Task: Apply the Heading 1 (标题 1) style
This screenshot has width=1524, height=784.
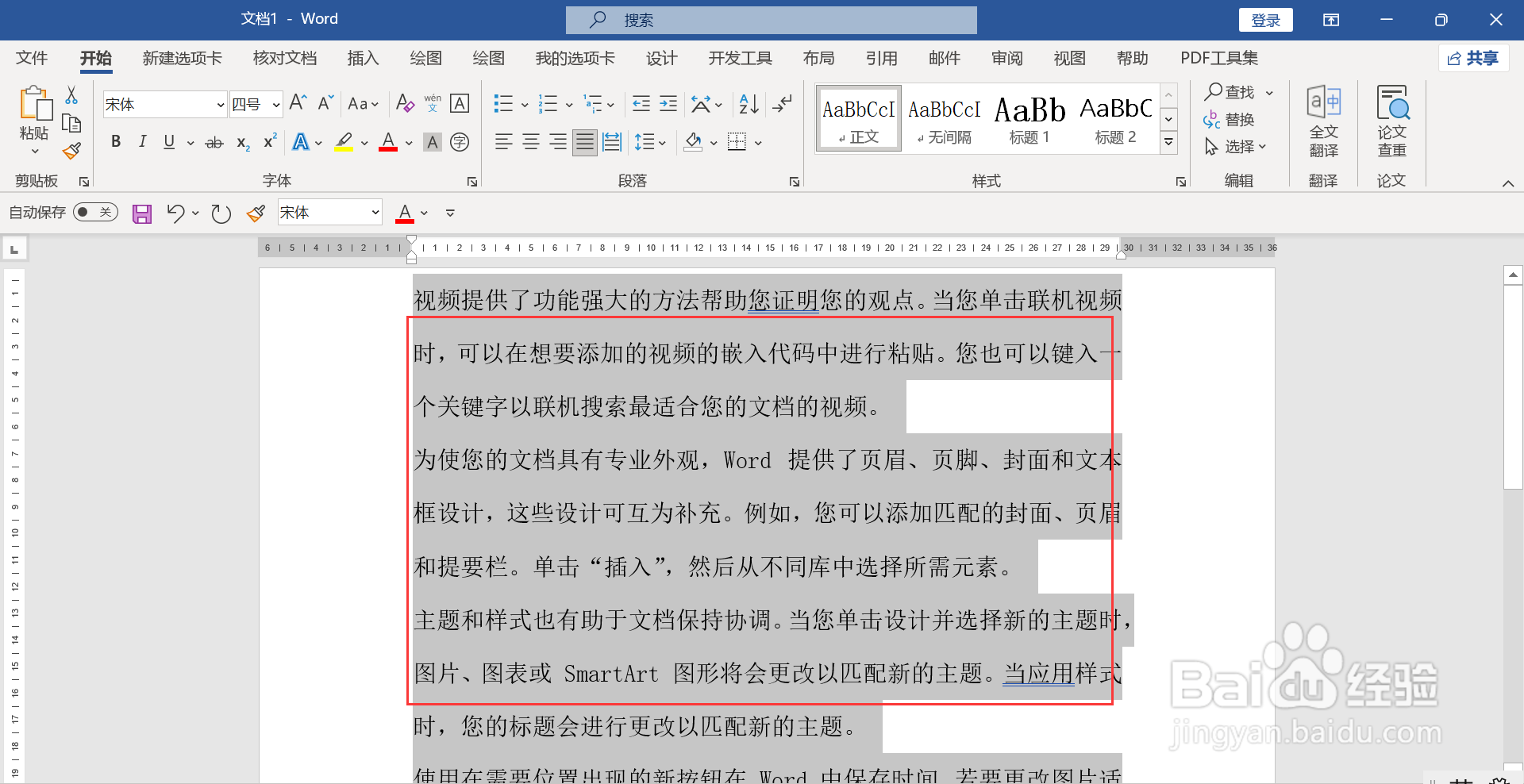Action: [1029, 119]
